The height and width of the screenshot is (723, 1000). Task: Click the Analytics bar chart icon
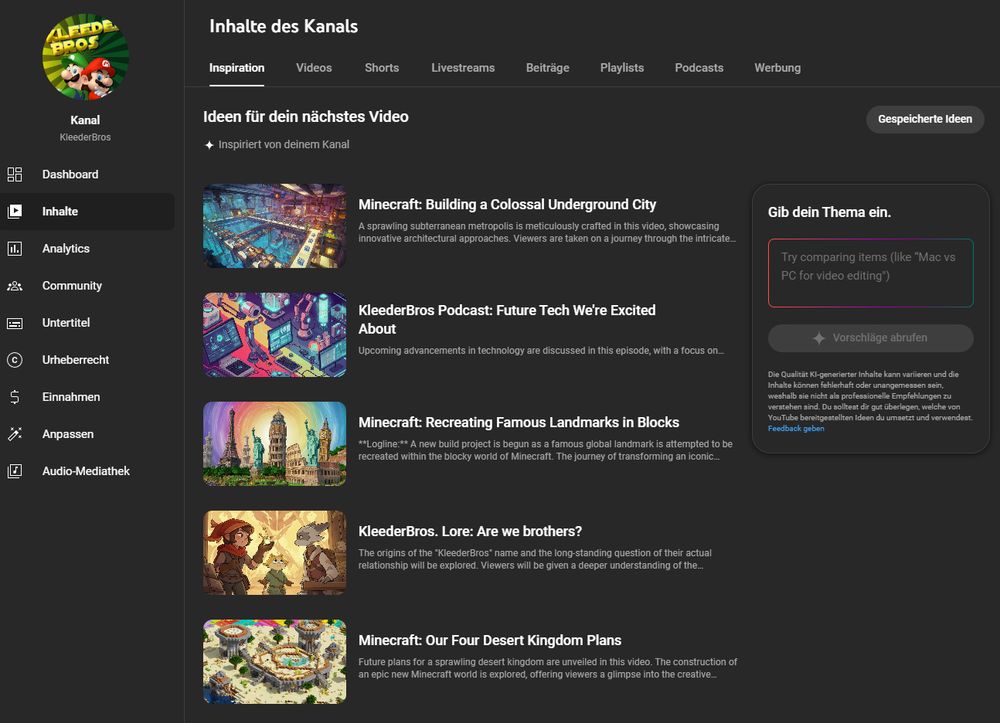point(15,249)
